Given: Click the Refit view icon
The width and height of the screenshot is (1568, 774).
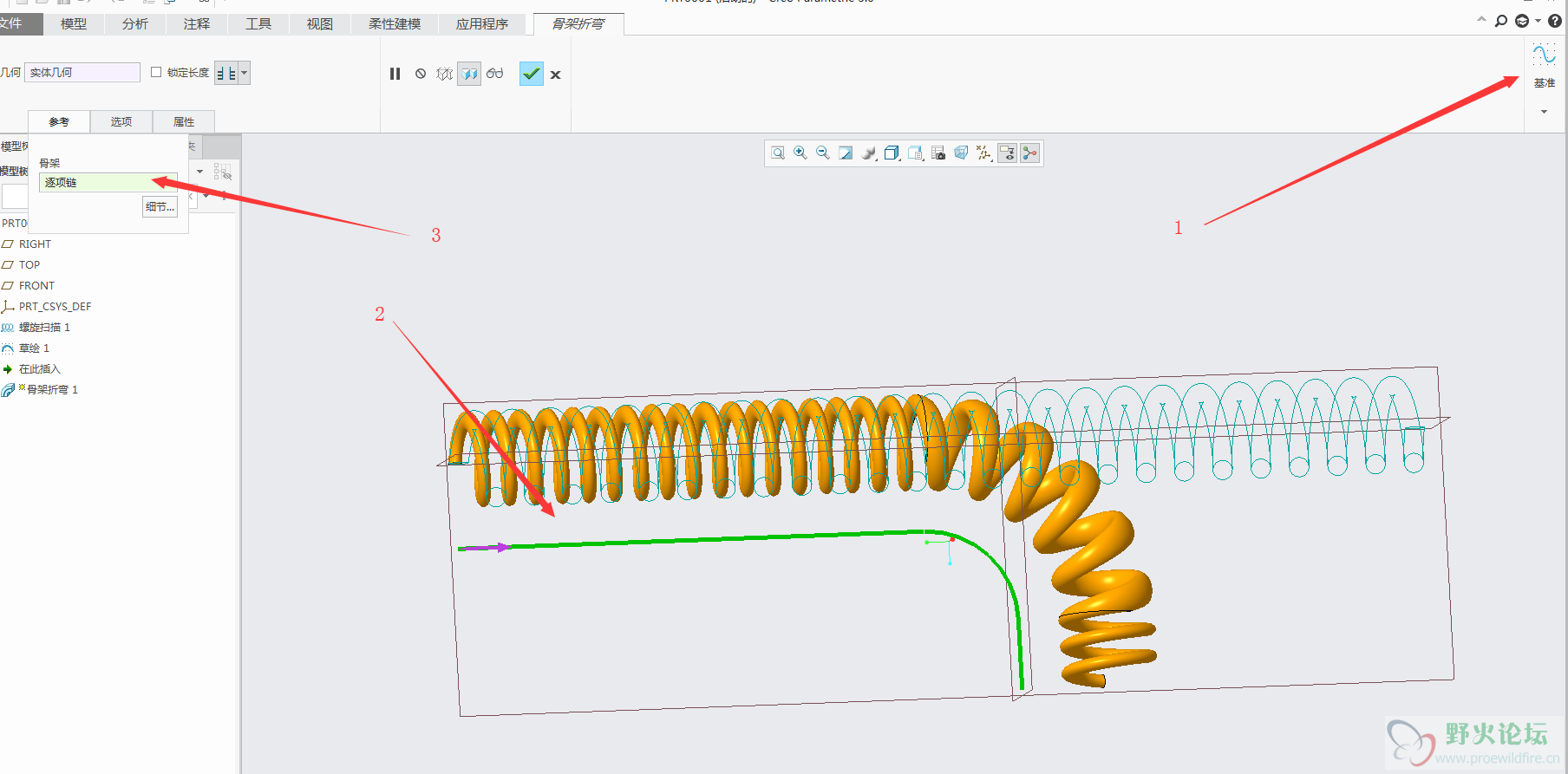Looking at the screenshot, I should coord(778,153).
